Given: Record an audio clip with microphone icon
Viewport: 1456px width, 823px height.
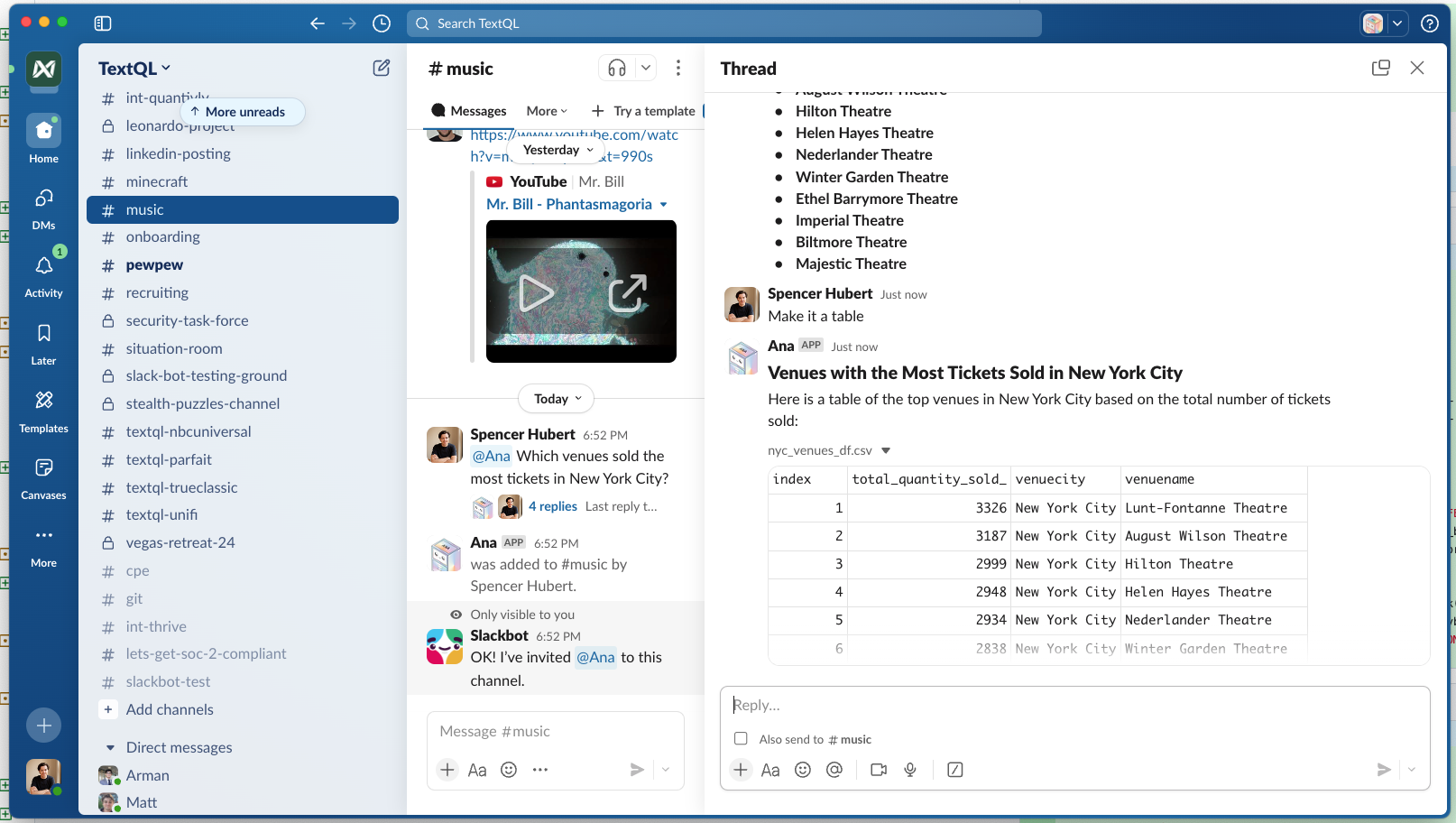Looking at the screenshot, I should tap(910, 770).
